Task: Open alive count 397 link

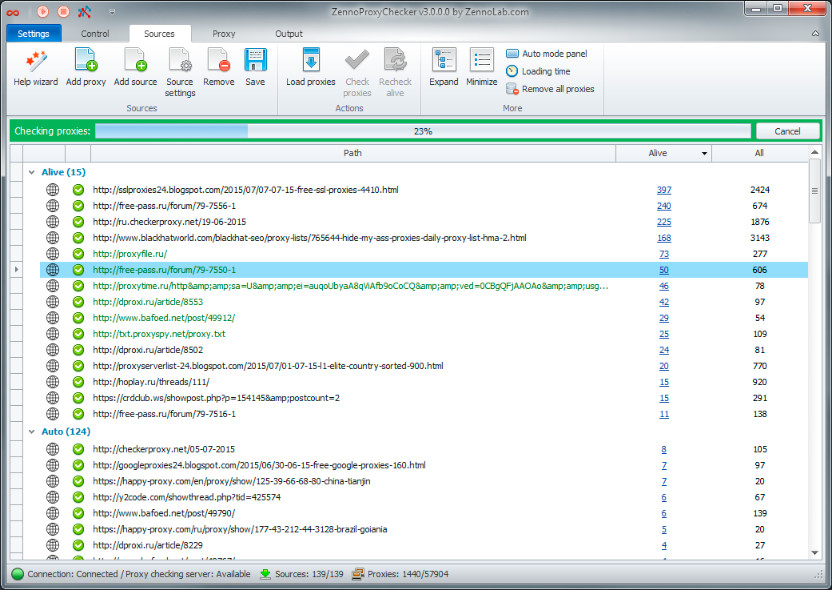Action: (664, 190)
